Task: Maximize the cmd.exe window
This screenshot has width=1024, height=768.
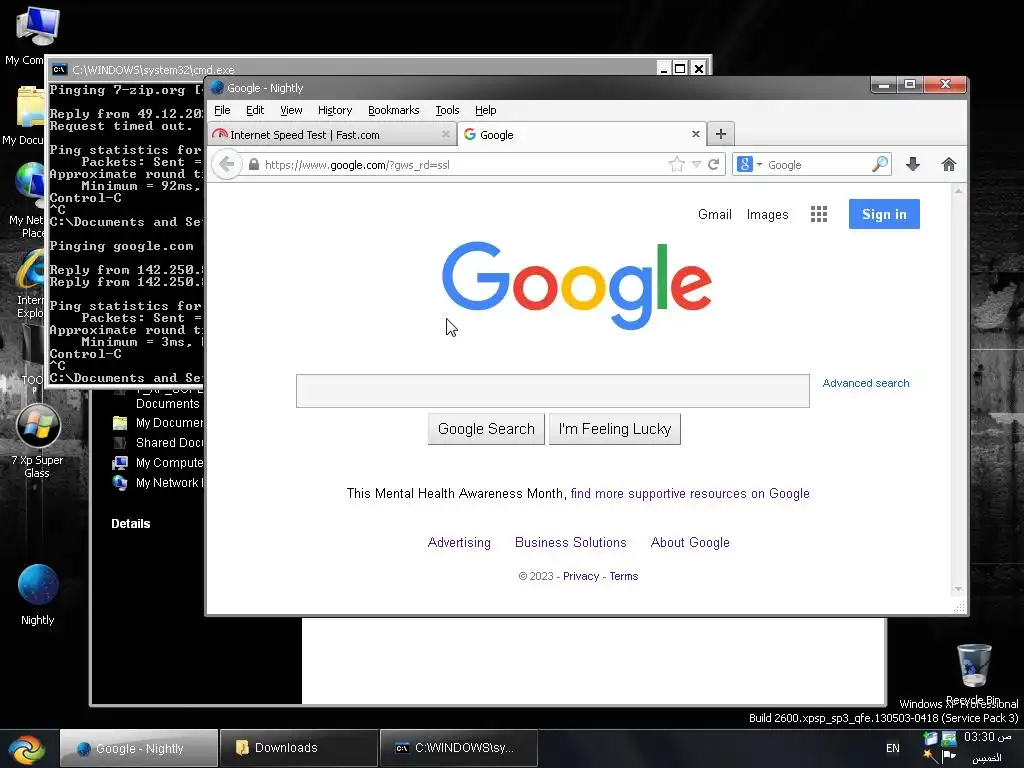Action: [680, 69]
